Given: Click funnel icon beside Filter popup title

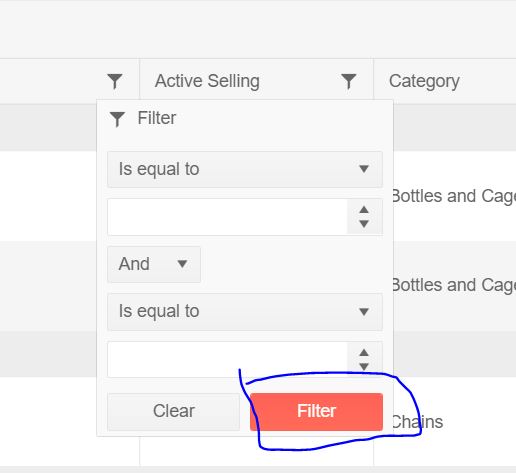Looking at the screenshot, I should (x=117, y=119).
